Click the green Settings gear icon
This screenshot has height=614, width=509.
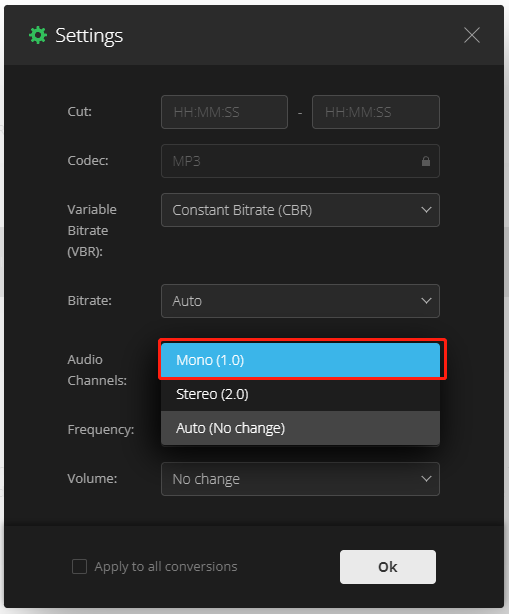[x=38, y=35]
